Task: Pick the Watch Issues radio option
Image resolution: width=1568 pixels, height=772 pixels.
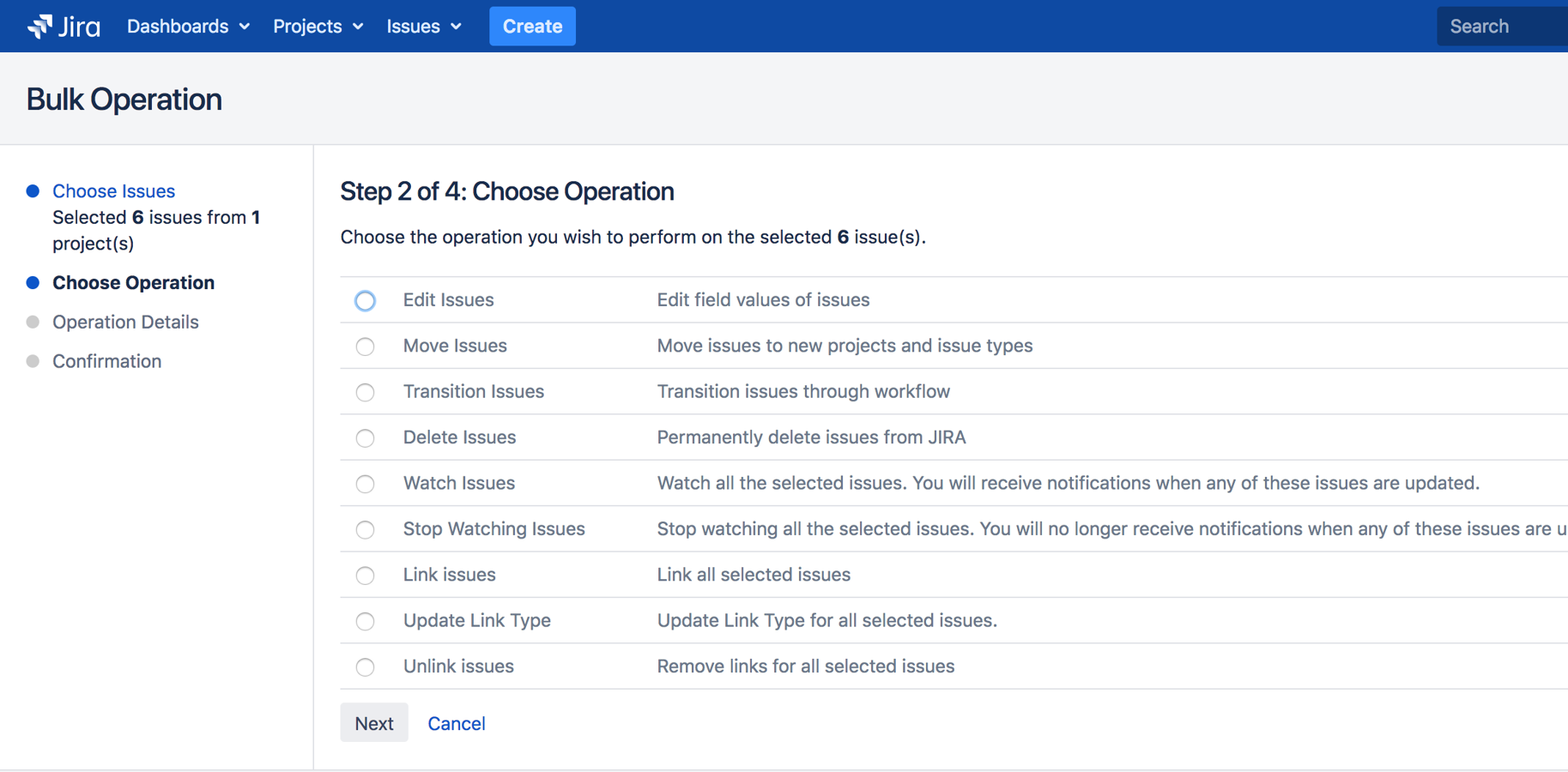Action: pyautogui.click(x=365, y=484)
